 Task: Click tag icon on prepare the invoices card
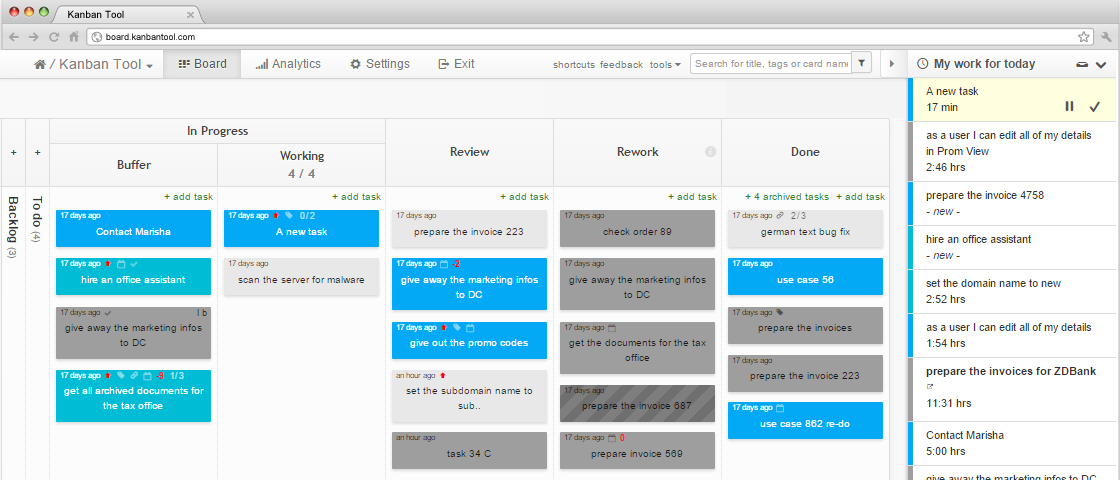[780, 312]
